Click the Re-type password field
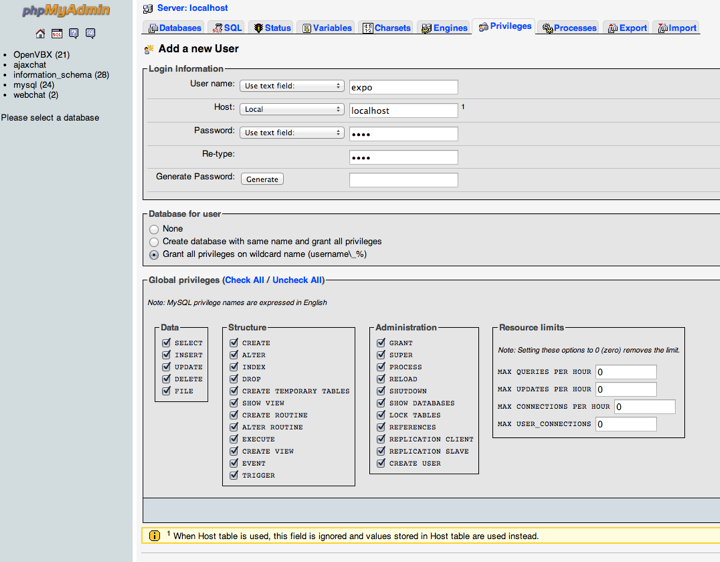The image size is (720, 562). pyautogui.click(x=404, y=157)
